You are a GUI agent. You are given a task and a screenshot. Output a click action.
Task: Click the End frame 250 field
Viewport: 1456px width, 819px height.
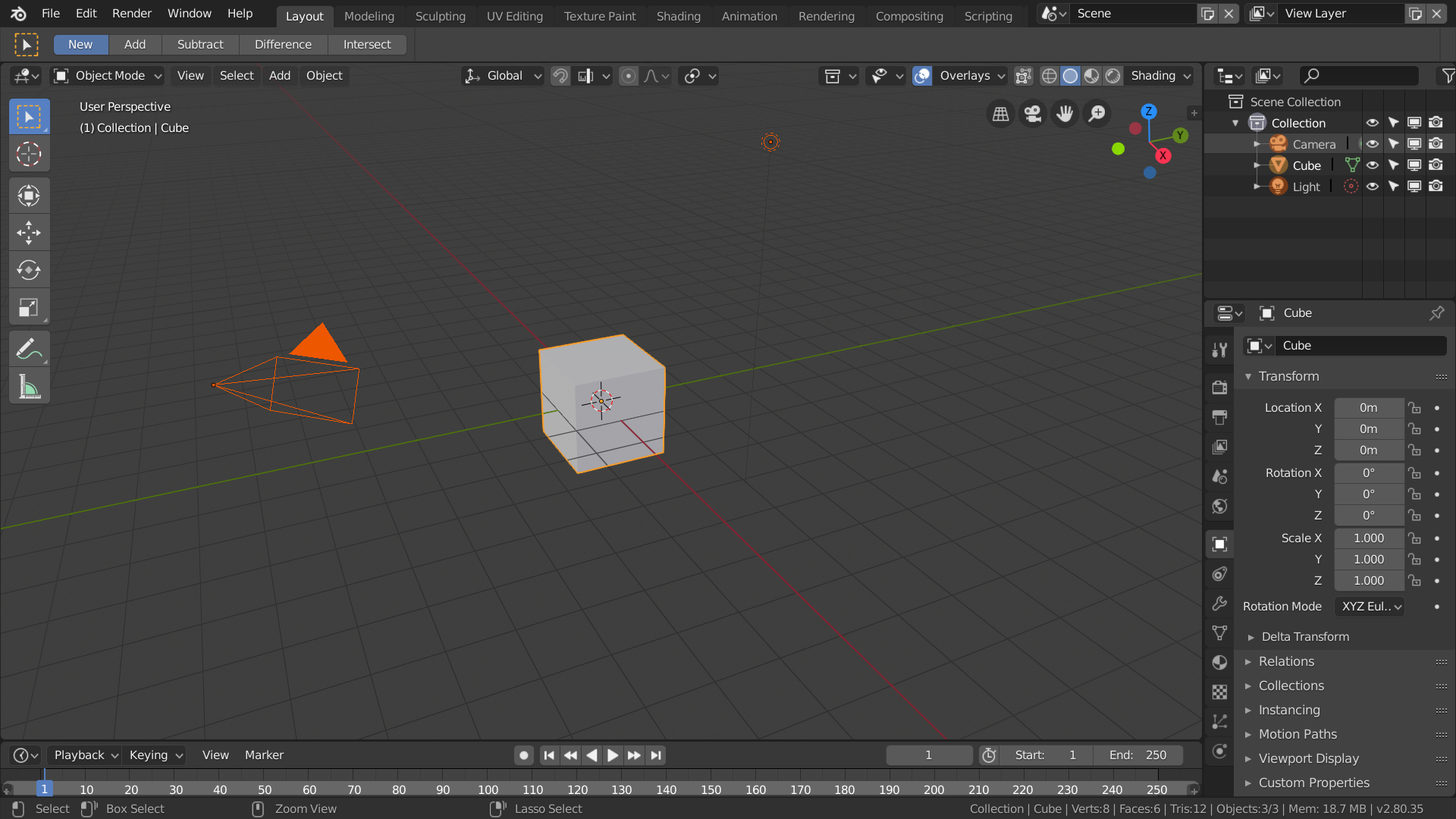(1138, 755)
